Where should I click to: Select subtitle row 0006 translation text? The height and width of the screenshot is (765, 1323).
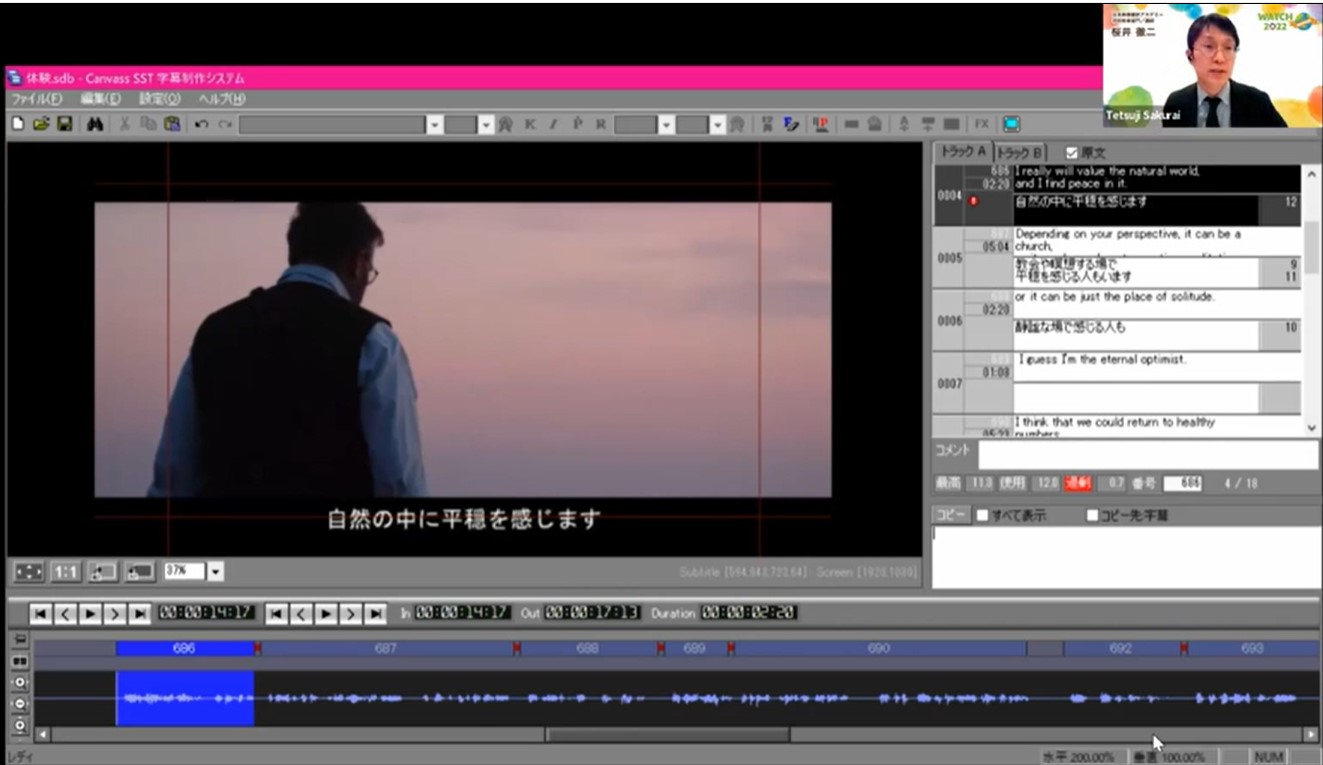click(x=1135, y=334)
